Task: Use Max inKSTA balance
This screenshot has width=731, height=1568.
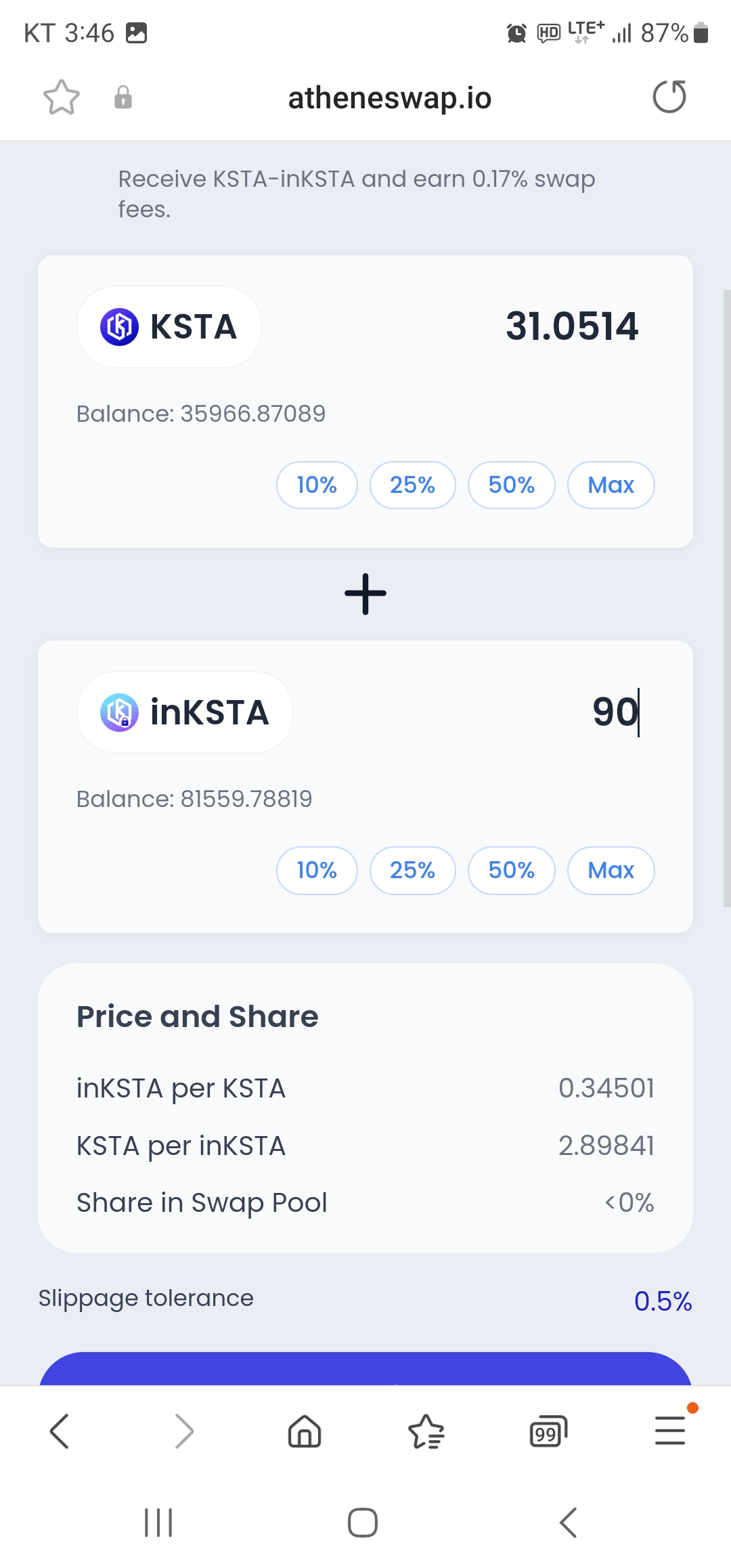Action: (x=611, y=870)
